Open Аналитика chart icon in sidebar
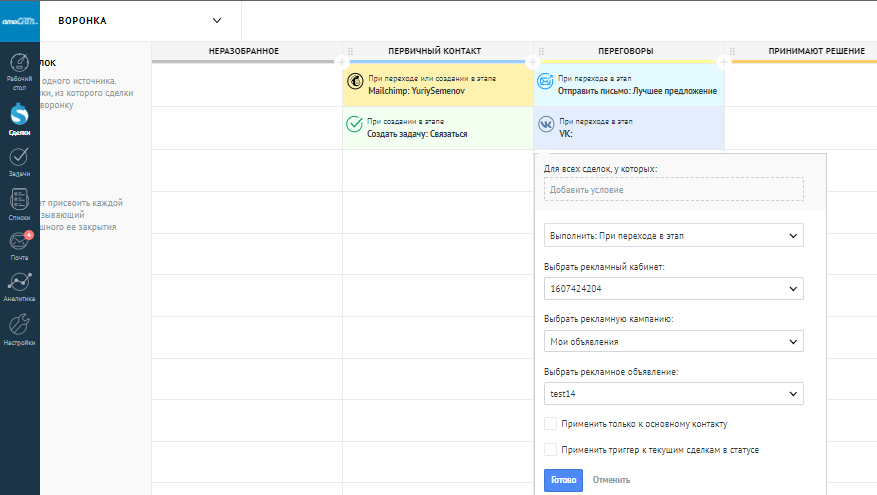This screenshot has width=877, height=495. point(19,285)
